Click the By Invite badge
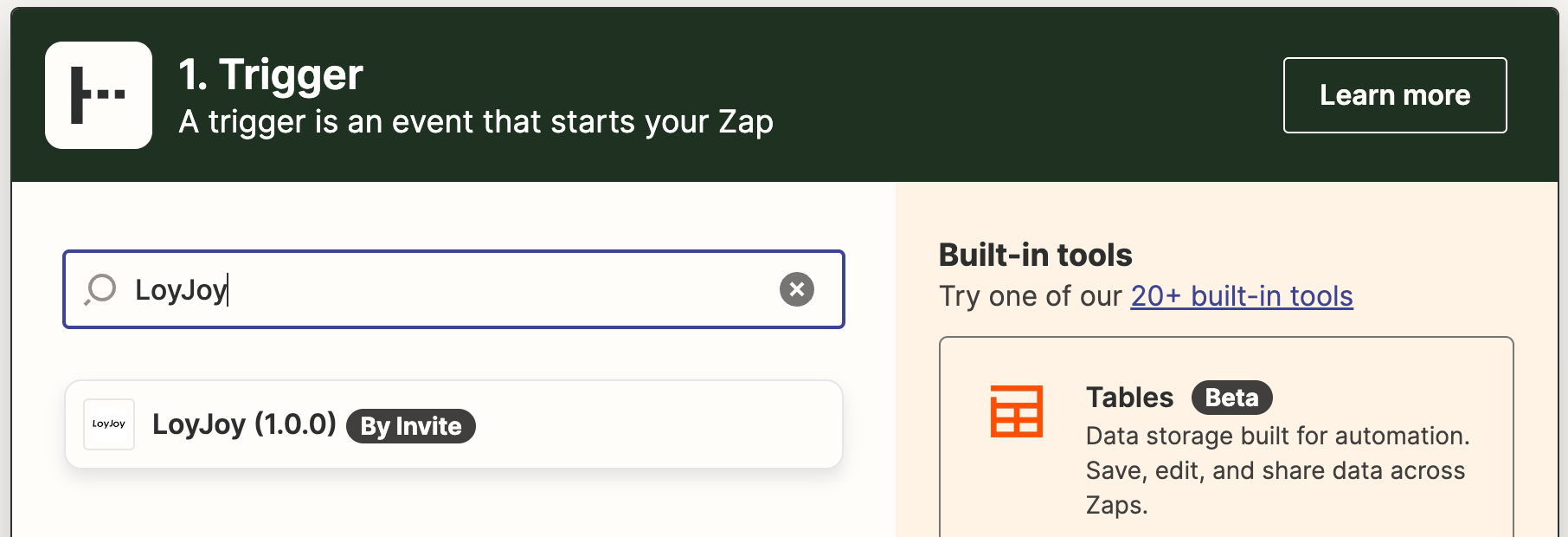This screenshot has width=1568, height=537. pyautogui.click(x=411, y=426)
